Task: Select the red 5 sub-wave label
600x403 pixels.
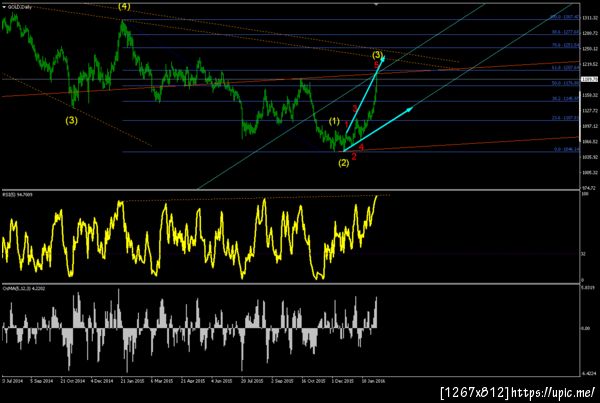Action: click(376, 64)
